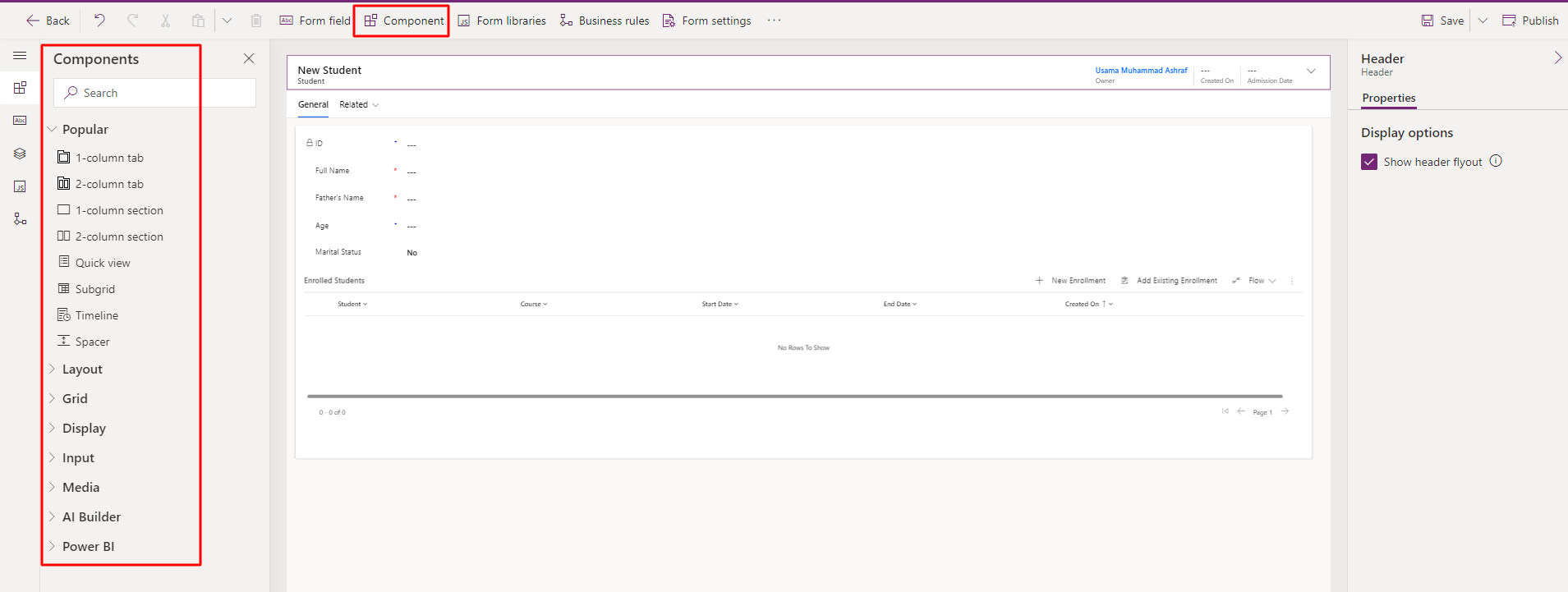Uncheck the Show header flyout checkbox

coord(1369,162)
